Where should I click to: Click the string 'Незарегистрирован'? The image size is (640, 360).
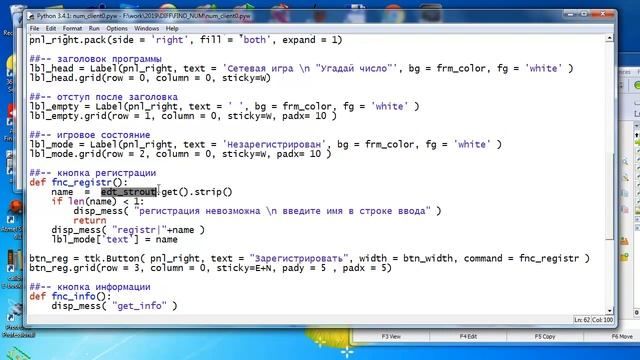tap(274, 144)
